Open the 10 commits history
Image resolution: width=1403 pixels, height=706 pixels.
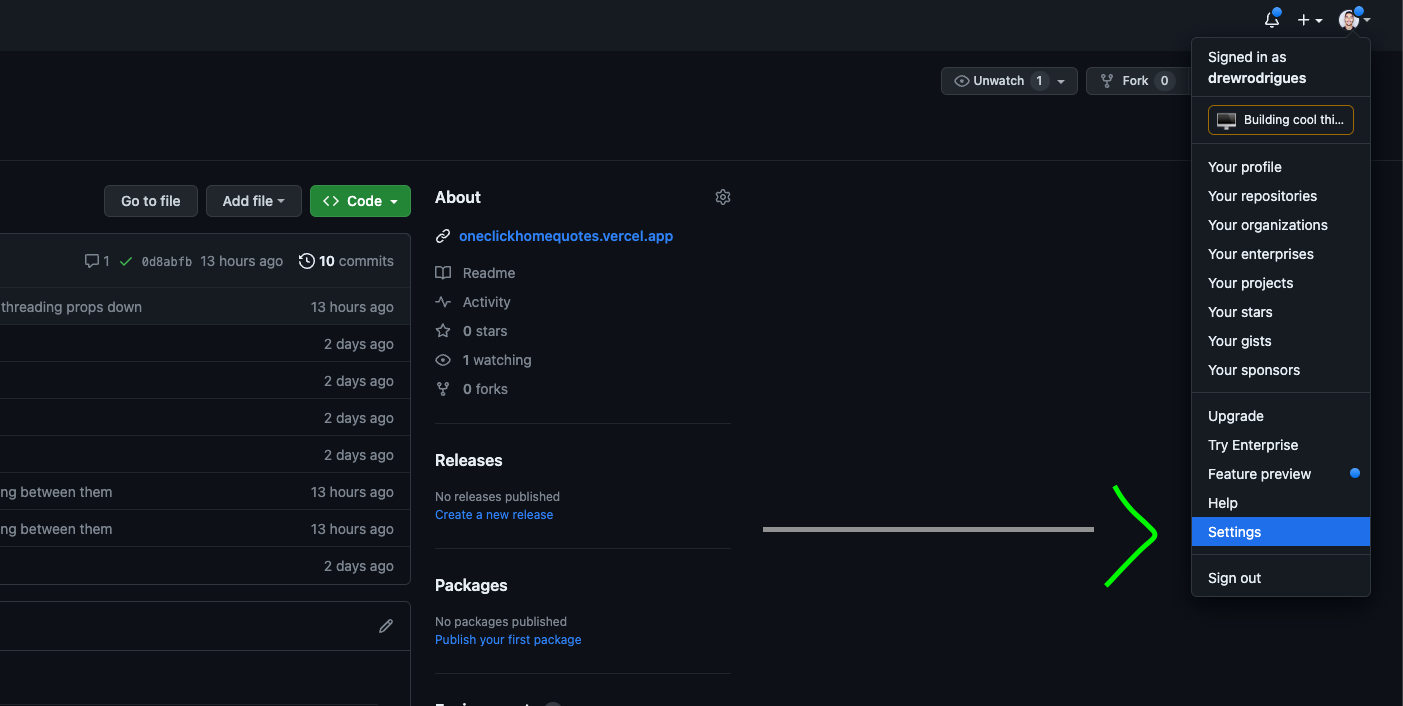[346, 261]
